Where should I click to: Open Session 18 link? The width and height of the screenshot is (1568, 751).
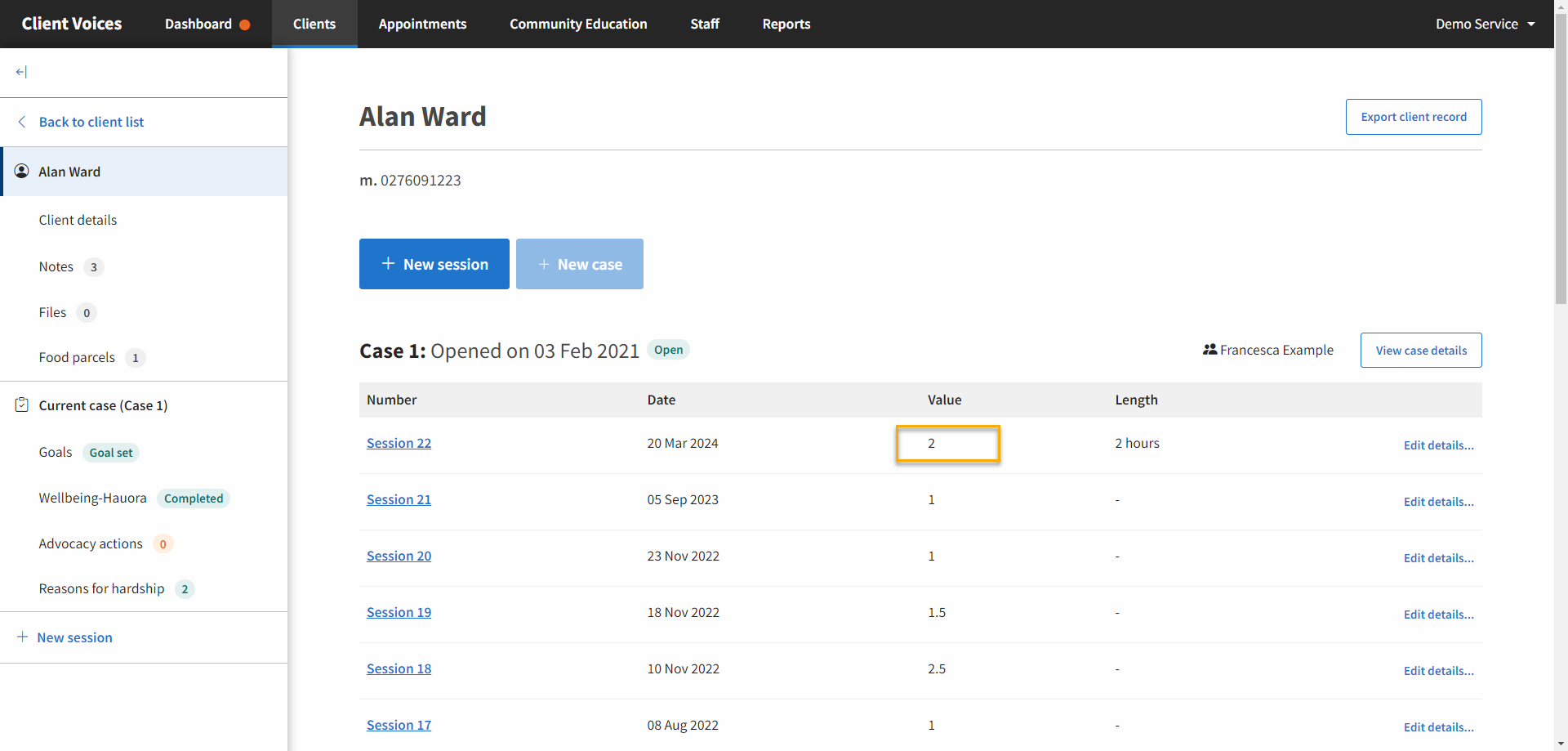(399, 668)
